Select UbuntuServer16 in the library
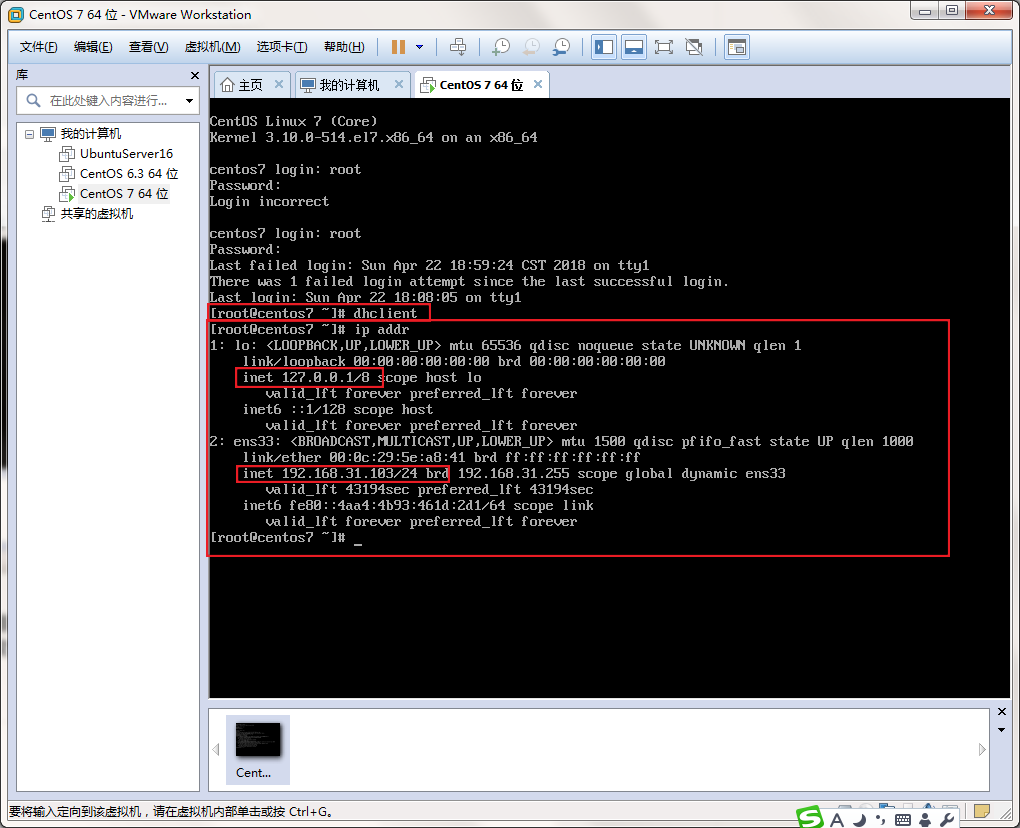Image resolution: width=1020 pixels, height=828 pixels. 126,154
